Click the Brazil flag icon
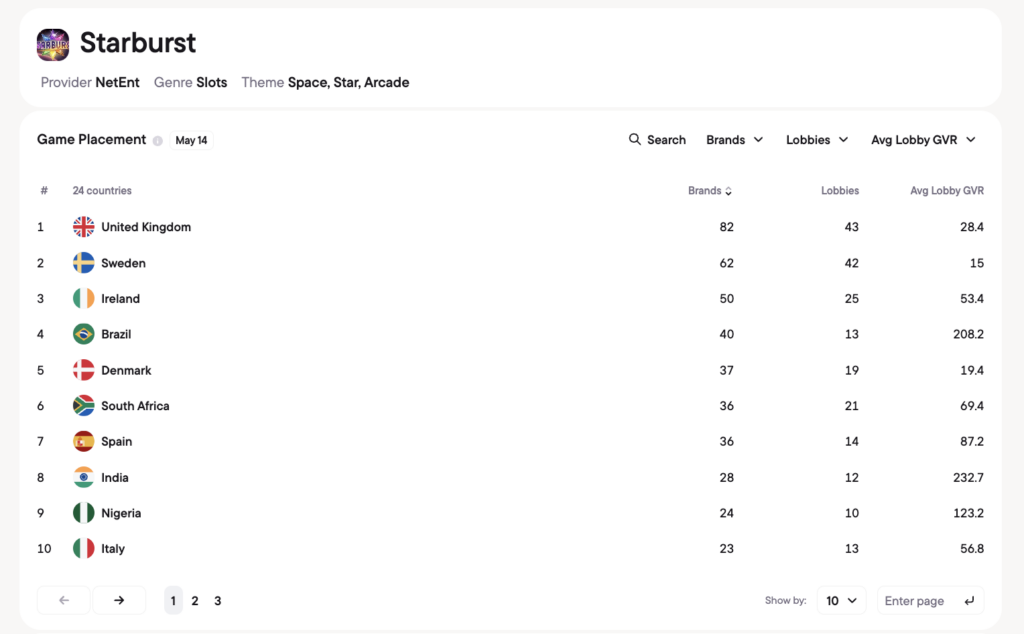Image resolution: width=1024 pixels, height=634 pixels. (x=84, y=334)
